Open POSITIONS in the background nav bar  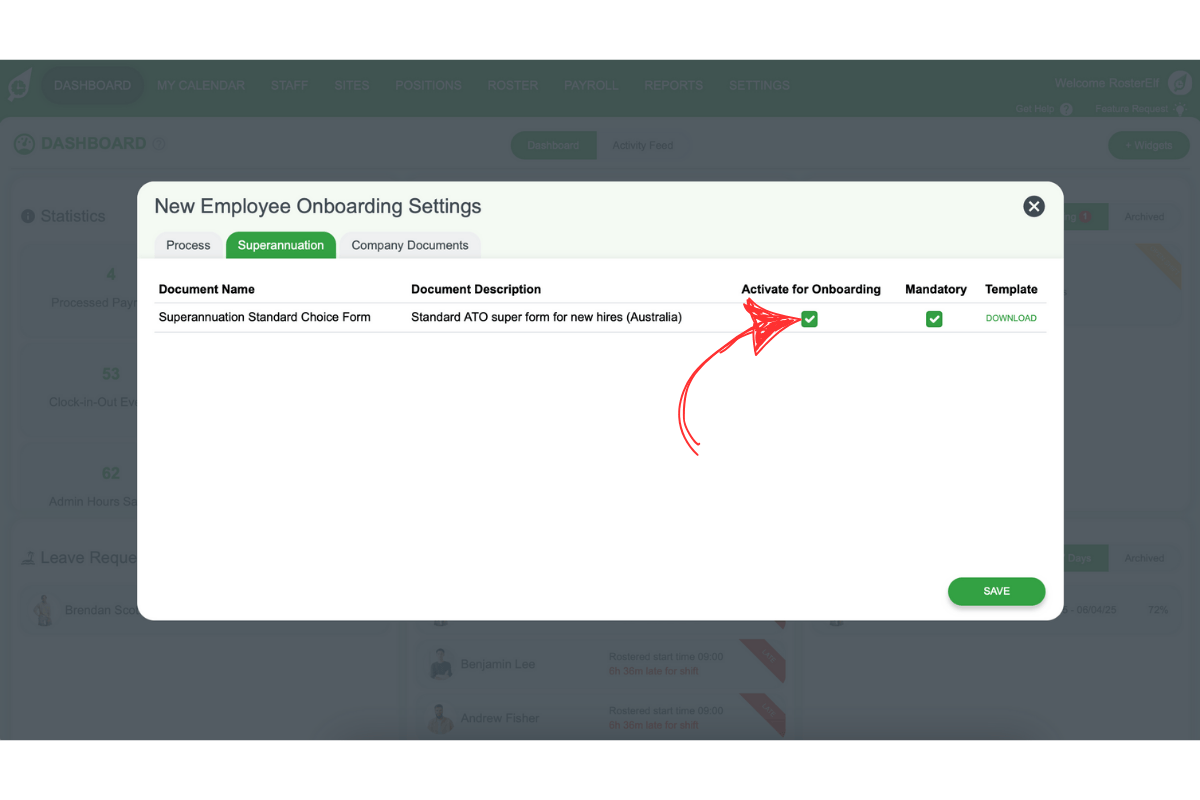click(x=428, y=85)
